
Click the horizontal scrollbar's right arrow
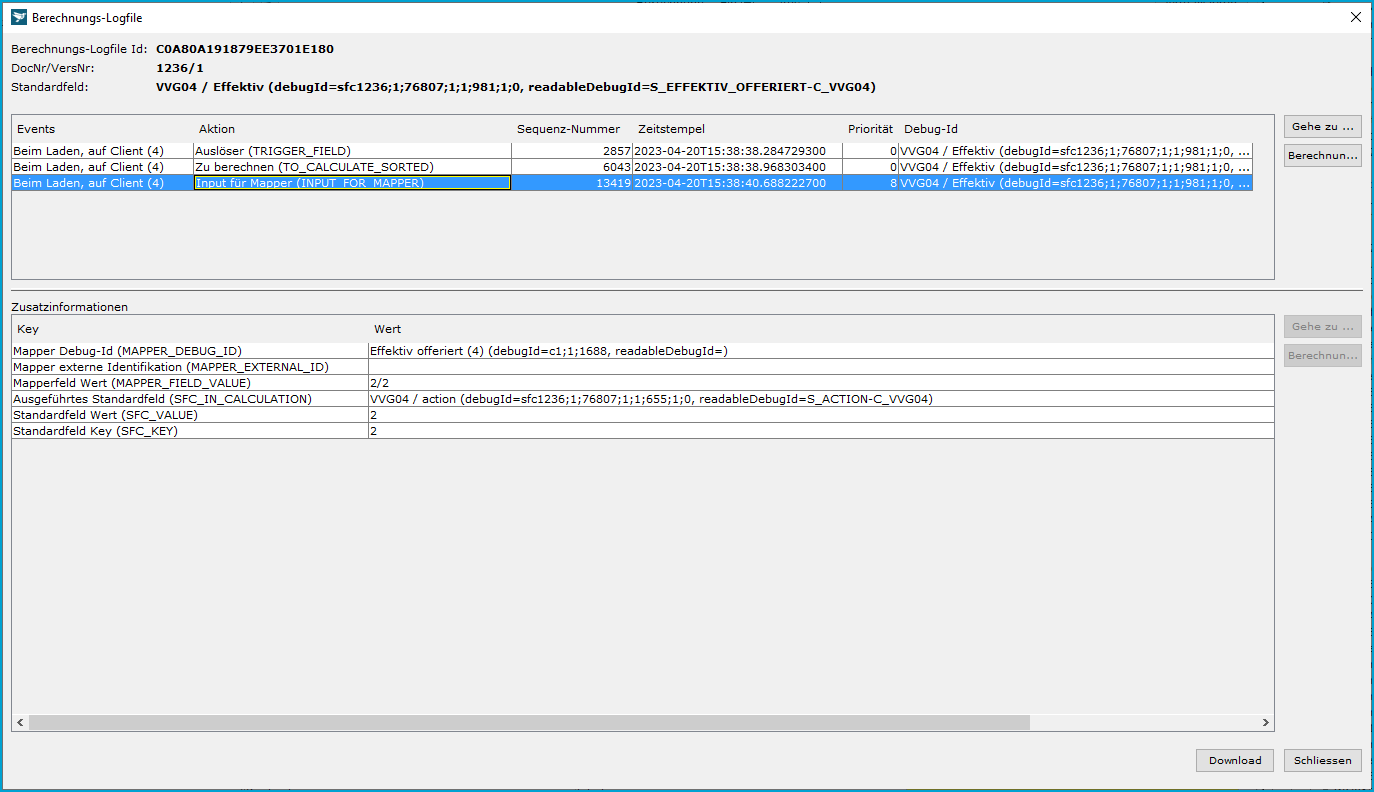point(1265,722)
